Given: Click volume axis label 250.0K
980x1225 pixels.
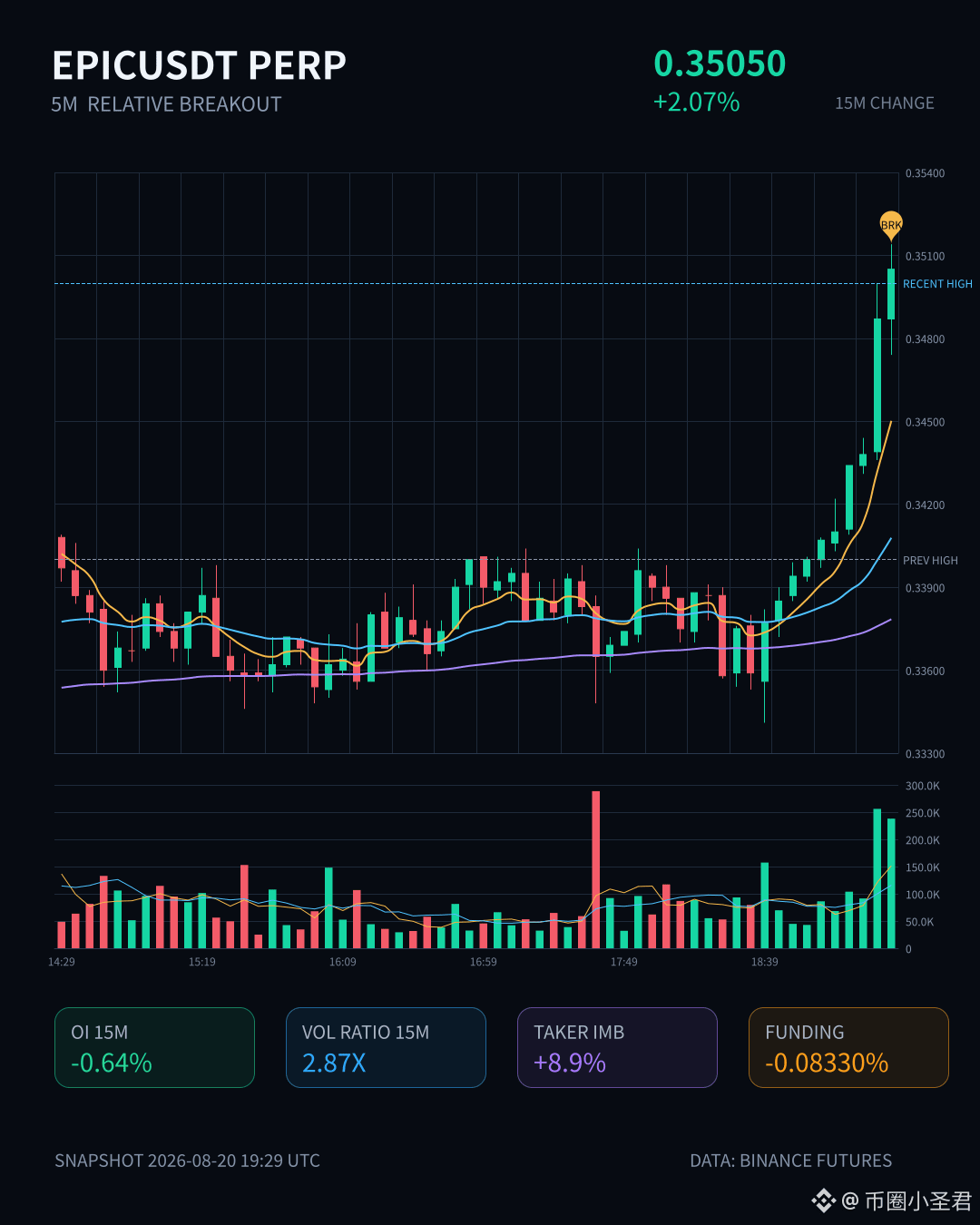Looking at the screenshot, I should (923, 813).
